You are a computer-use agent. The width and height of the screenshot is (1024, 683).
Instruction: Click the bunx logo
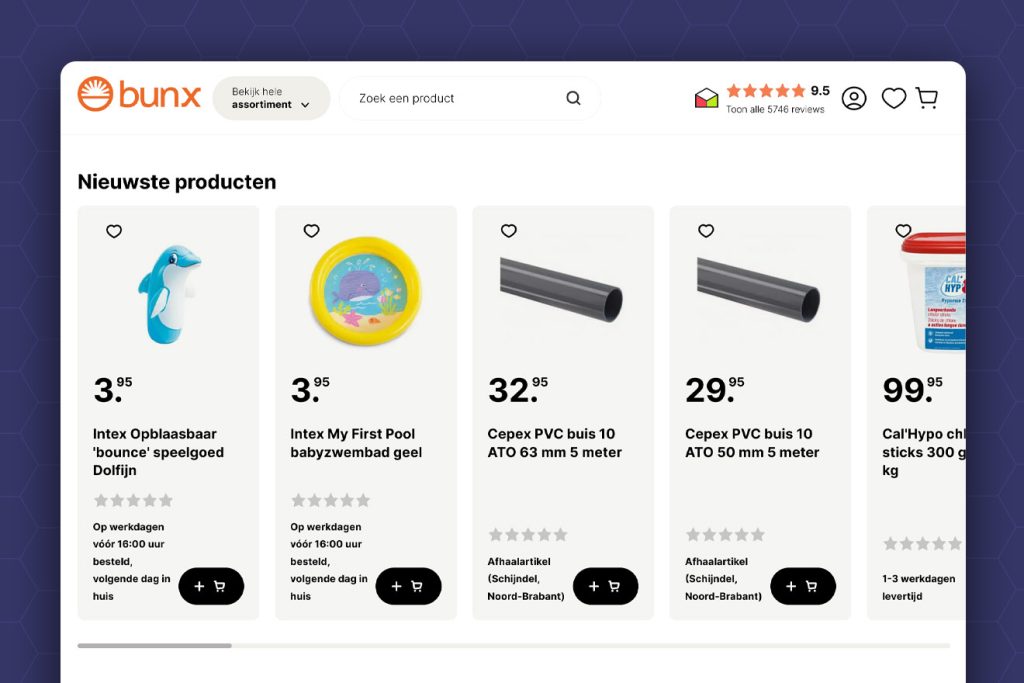tap(139, 95)
